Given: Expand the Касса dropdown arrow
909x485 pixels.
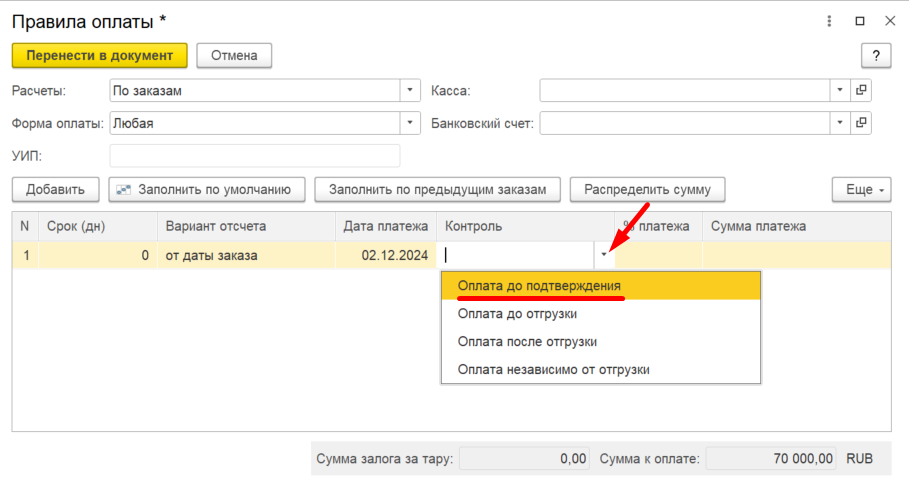Looking at the screenshot, I should tap(840, 90).
